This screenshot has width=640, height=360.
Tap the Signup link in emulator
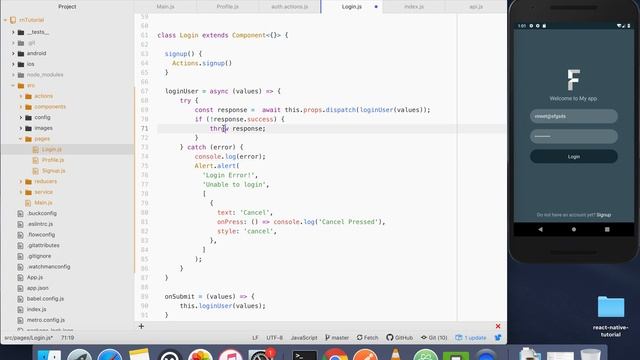pyautogui.click(x=604, y=215)
